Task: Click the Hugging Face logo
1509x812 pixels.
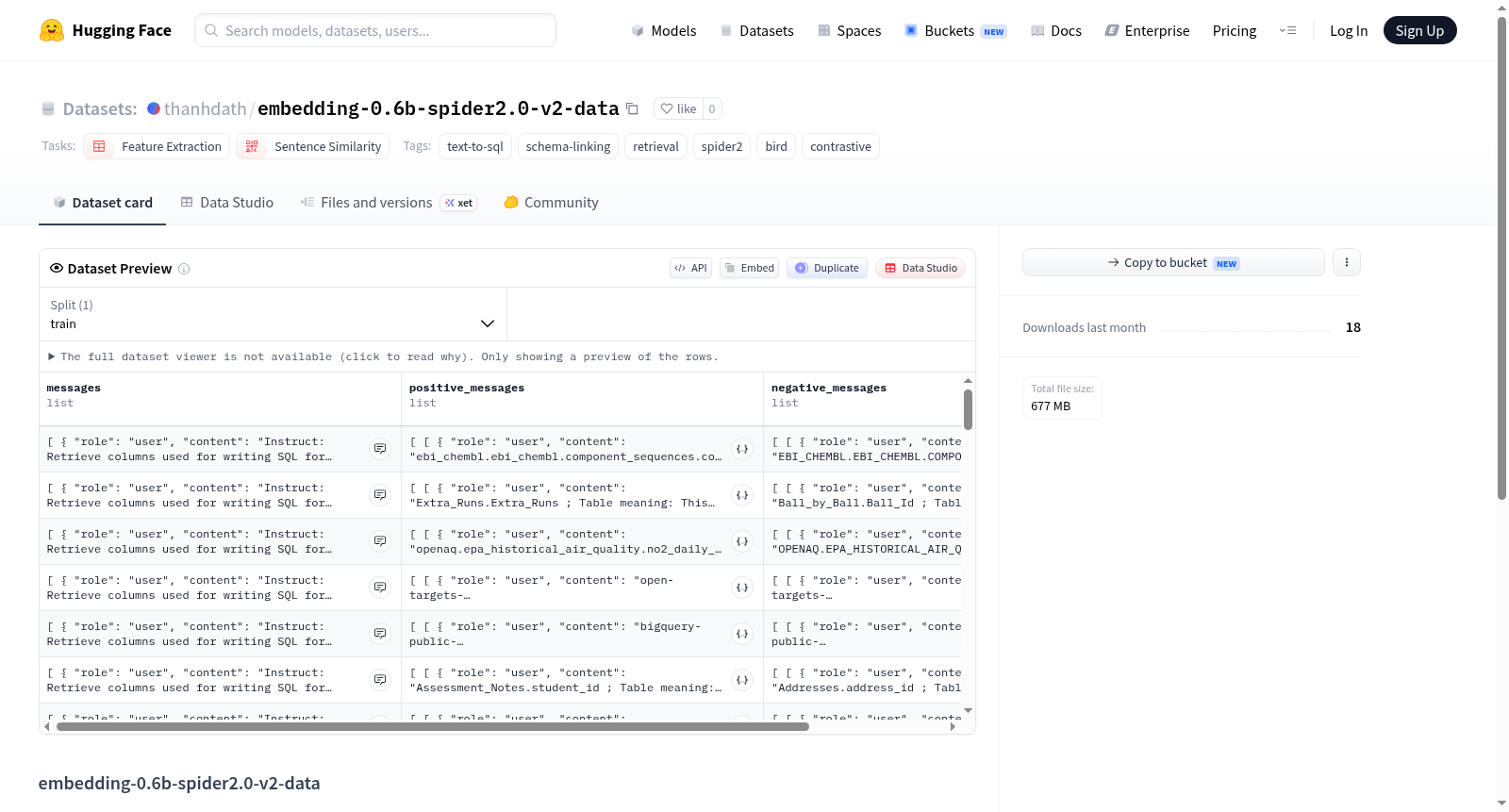Action: pyautogui.click(x=105, y=30)
